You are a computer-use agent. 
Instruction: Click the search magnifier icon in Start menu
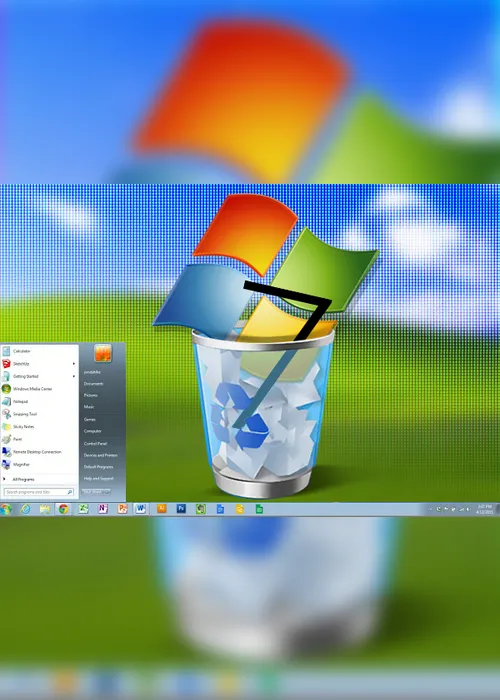point(70,492)
